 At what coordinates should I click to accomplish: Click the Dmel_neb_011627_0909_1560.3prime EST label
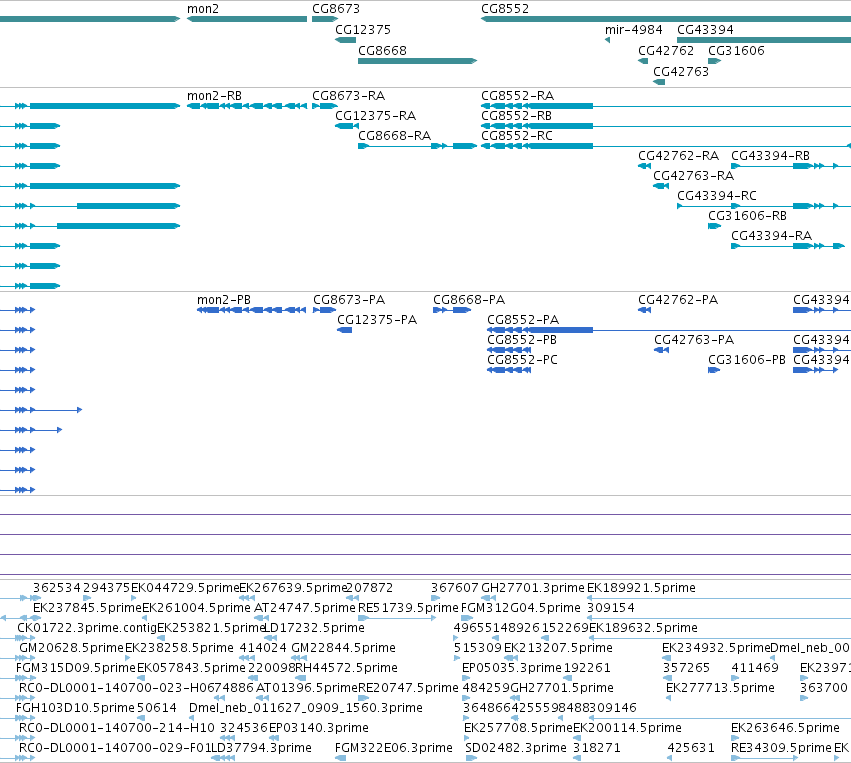(306, 708)
